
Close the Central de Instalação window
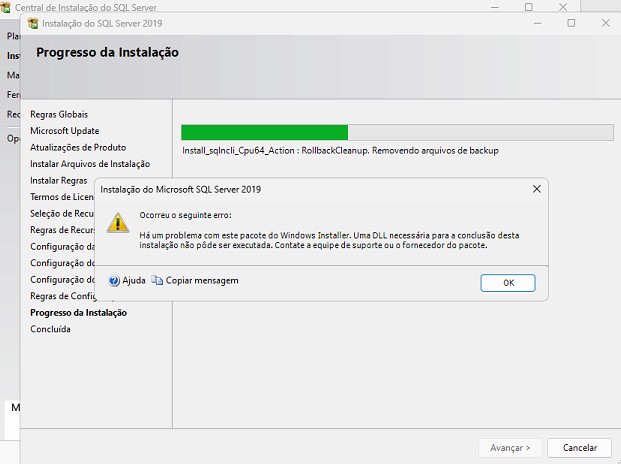click(x=563, y=7)
